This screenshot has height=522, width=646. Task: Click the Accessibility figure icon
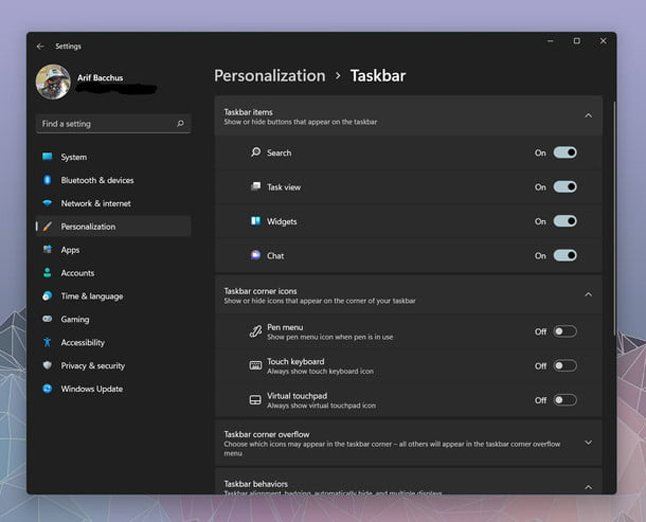[47, 342]
